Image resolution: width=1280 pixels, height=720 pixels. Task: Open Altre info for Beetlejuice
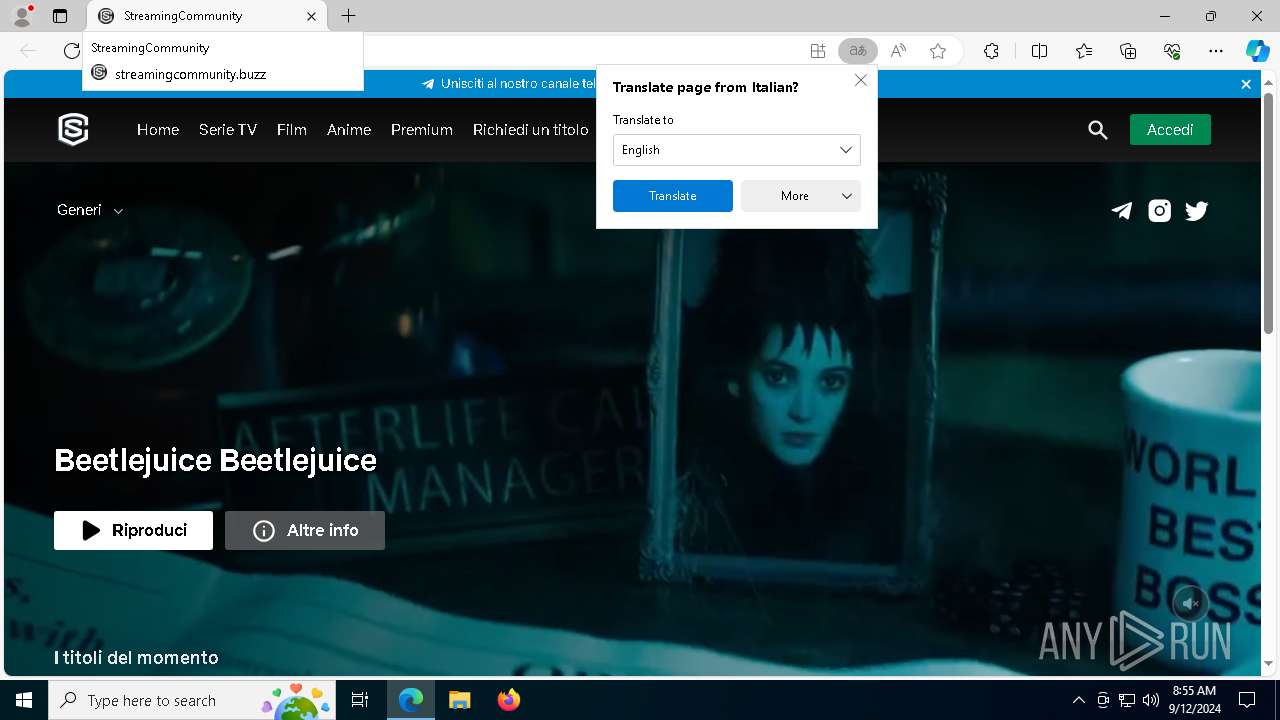(x=305, y=530)
